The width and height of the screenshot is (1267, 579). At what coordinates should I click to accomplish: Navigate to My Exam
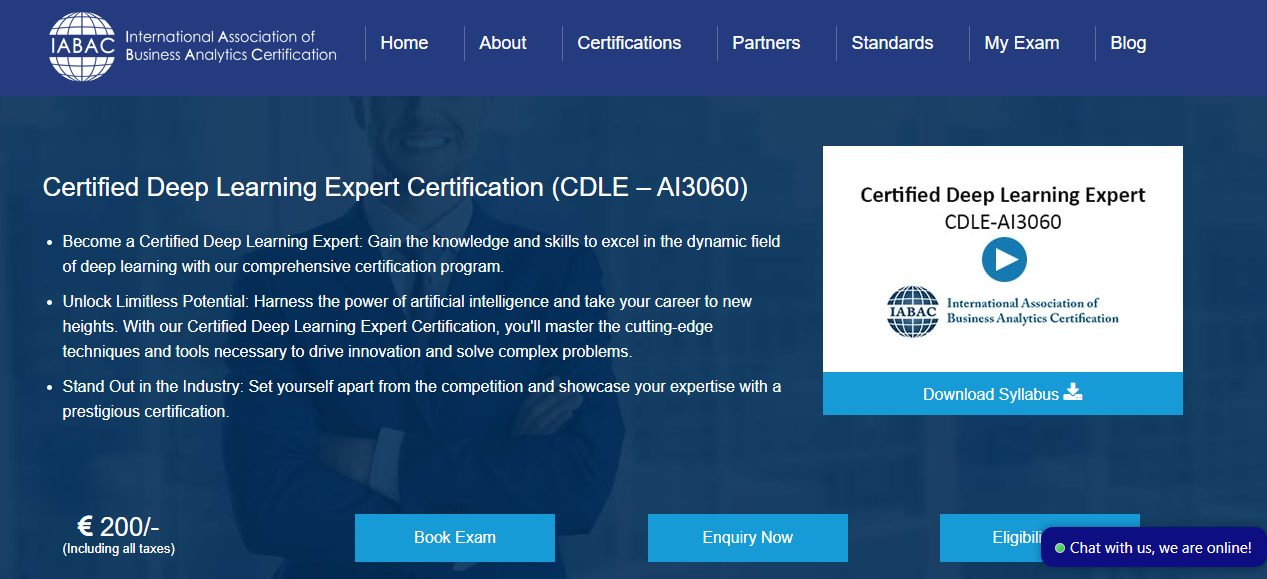coord(1021,43)
